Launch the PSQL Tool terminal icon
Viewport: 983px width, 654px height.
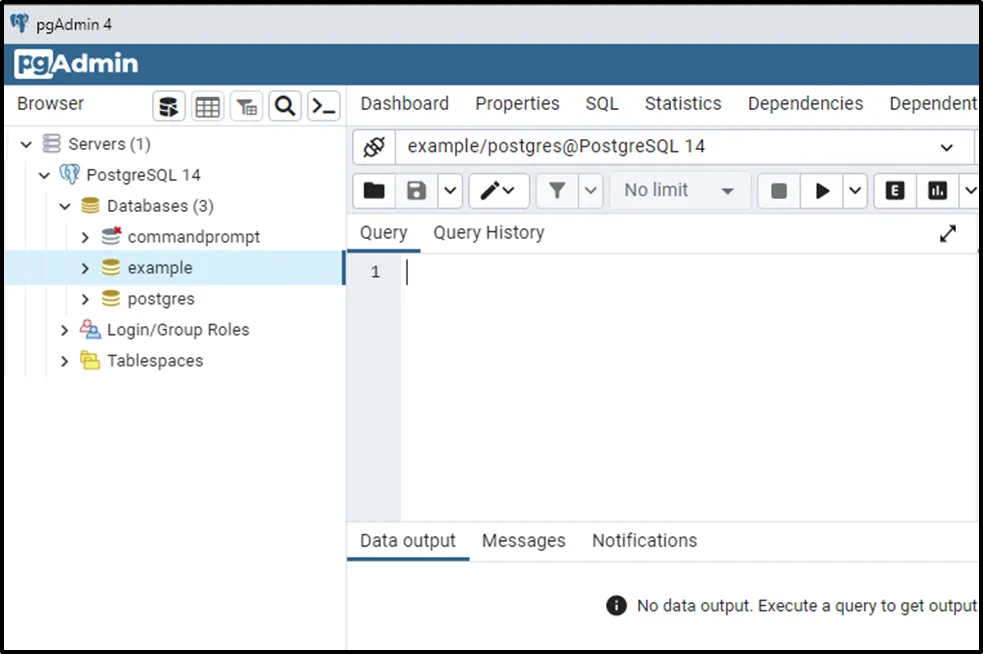pyautogui.click(x=323, y=106)
